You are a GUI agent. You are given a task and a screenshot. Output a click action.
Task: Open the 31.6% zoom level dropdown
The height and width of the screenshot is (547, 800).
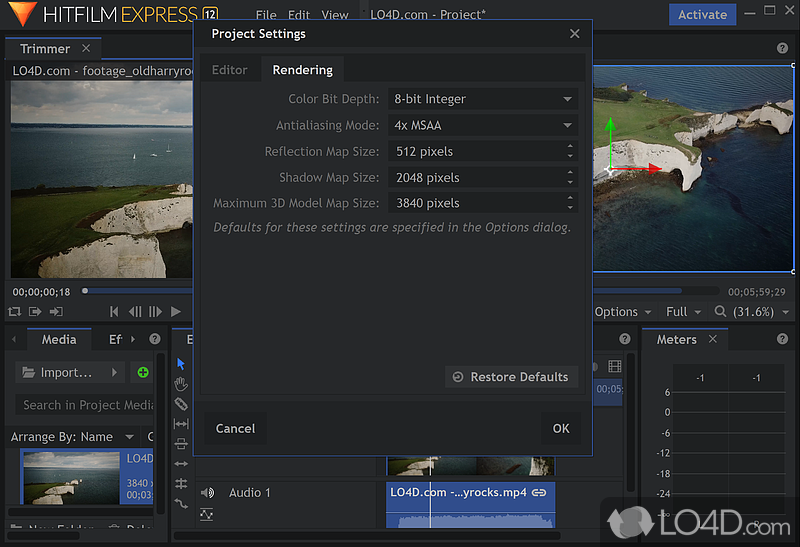[x=761, y=311]
